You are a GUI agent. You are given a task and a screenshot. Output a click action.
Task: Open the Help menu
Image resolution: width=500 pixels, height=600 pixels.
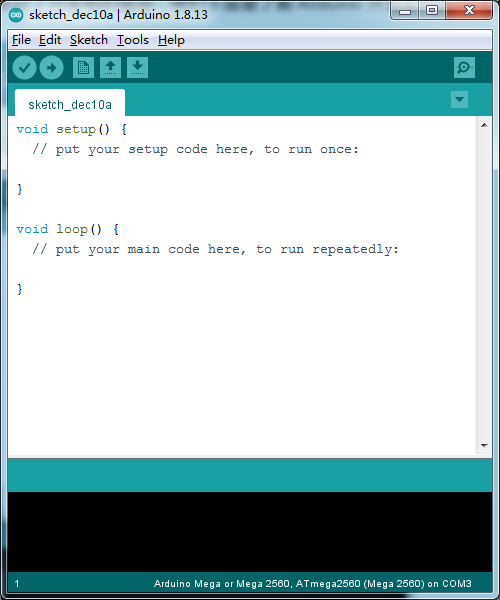coord(171,40)
